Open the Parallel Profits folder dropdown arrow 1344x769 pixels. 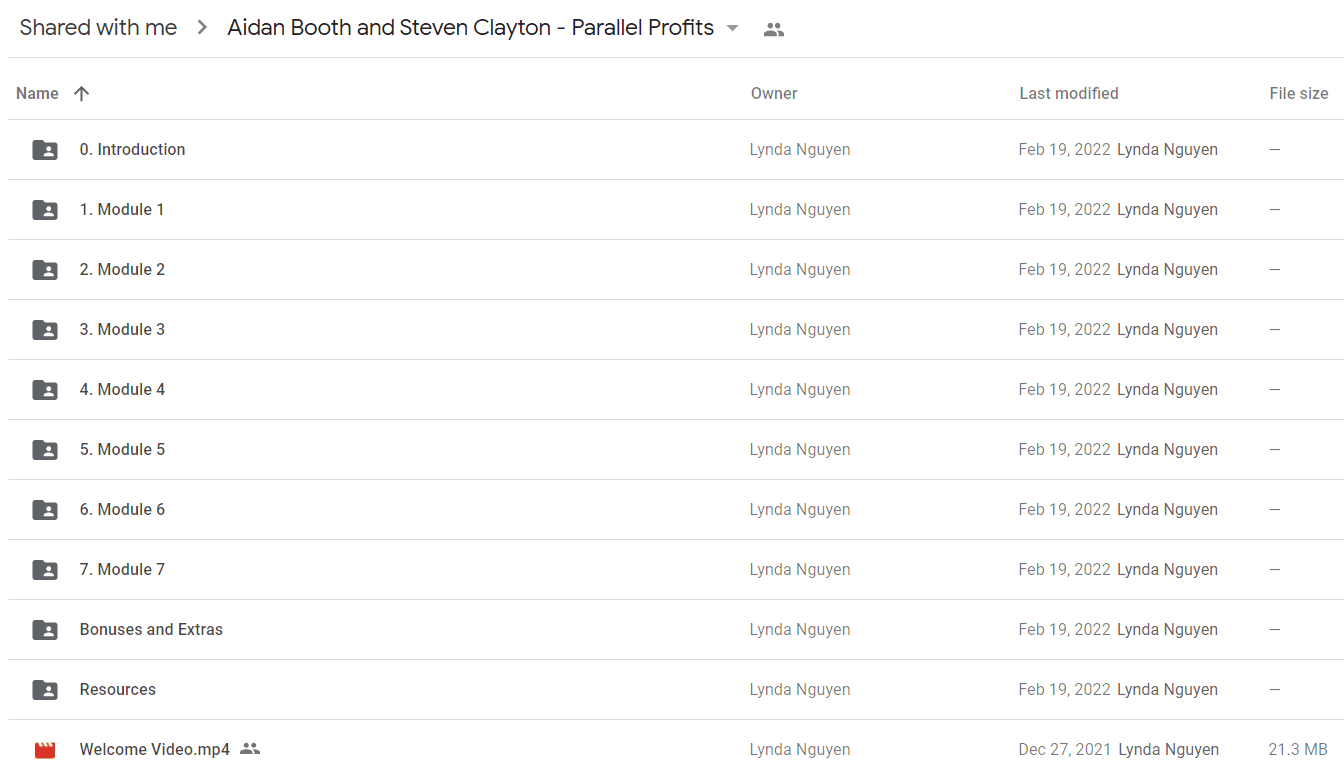coord(733,28)
